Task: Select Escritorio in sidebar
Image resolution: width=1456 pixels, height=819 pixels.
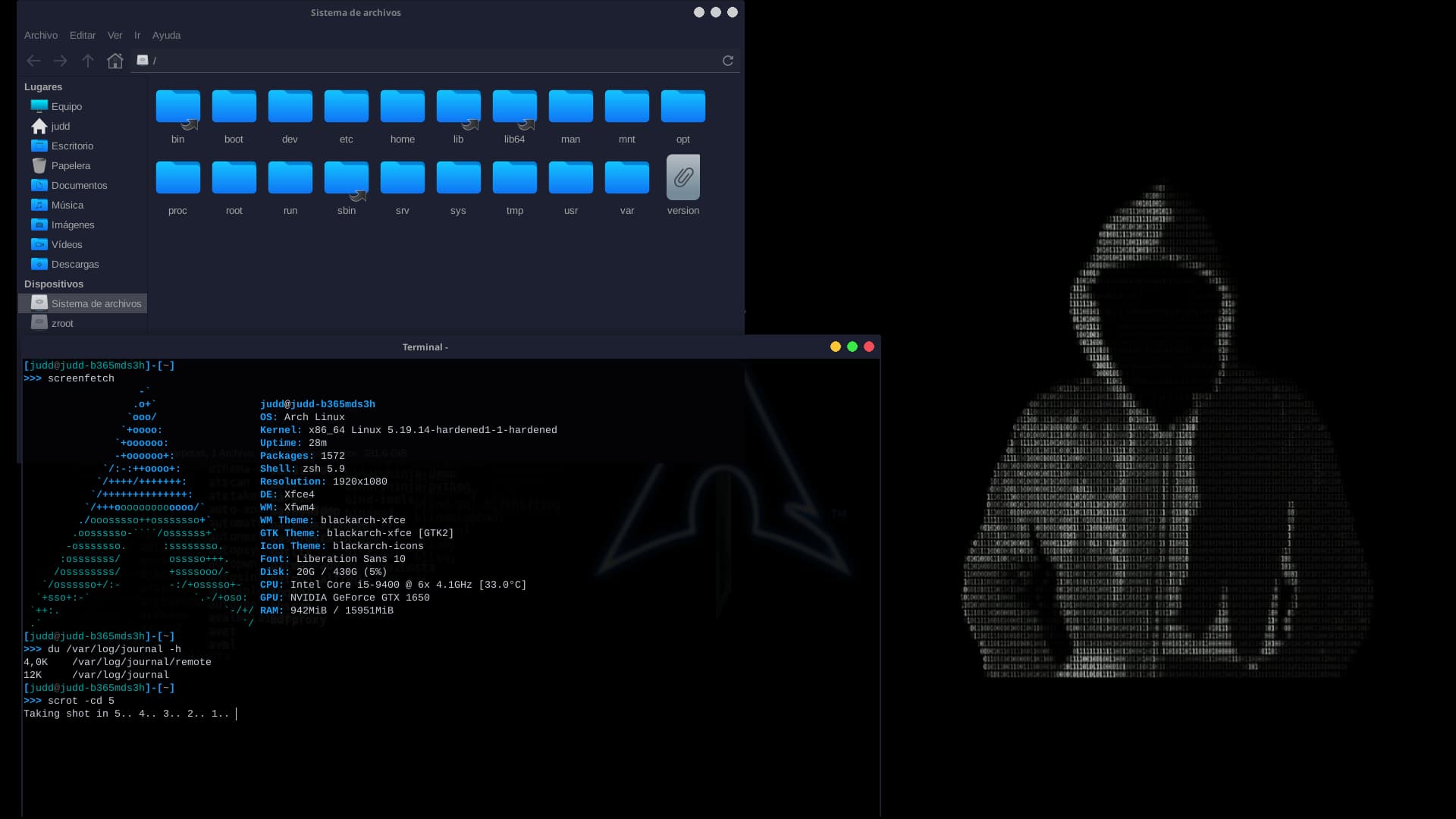Action: pyautogui.click(x=83, y=146)
